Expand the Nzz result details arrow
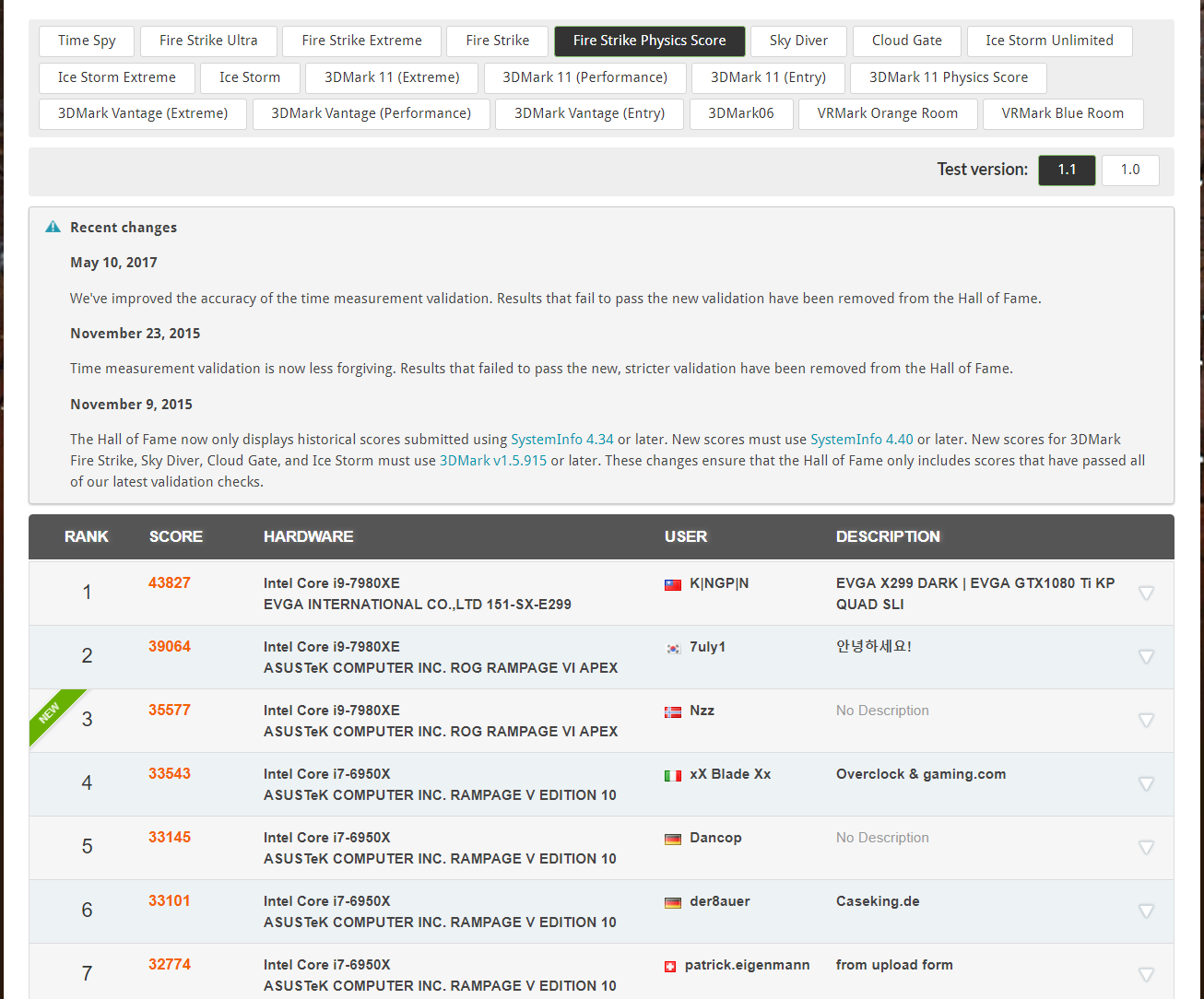The width and height of the screenshot is (1204, 999). [x=1146, y=720]
